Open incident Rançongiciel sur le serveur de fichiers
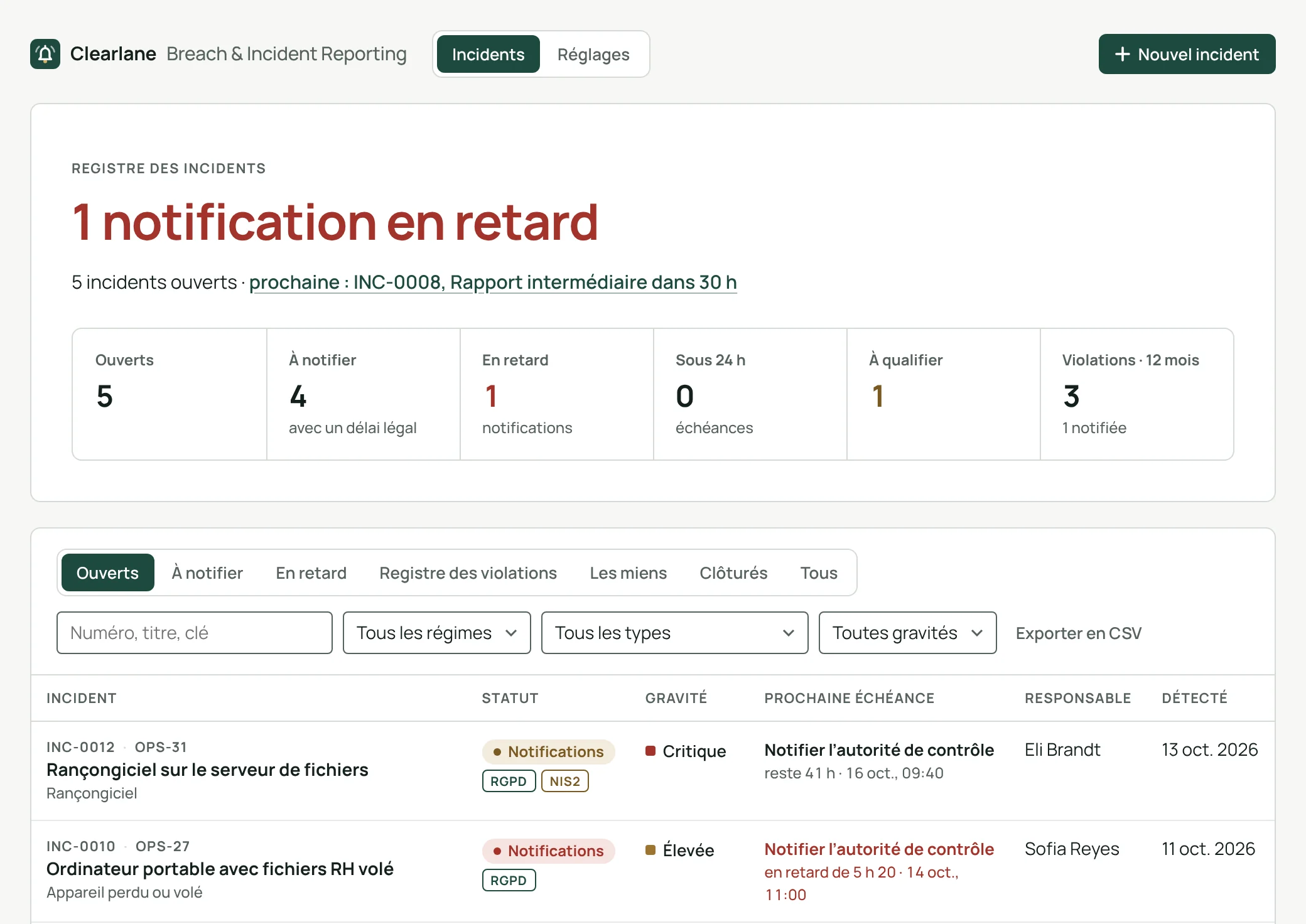Image resolution: width=1306 pixels, height=924 pixels. click(207, 770)
